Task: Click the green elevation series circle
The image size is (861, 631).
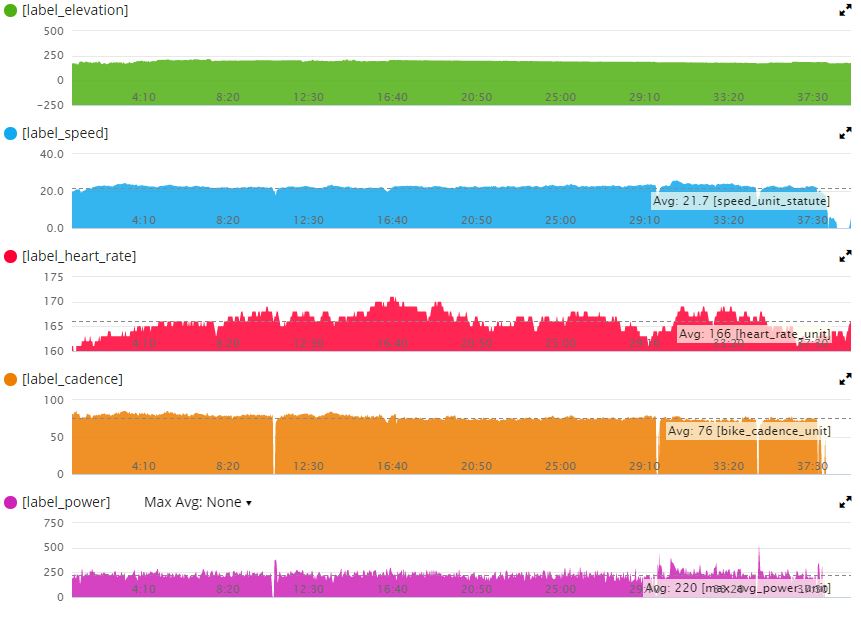Action: click(11, 10)
